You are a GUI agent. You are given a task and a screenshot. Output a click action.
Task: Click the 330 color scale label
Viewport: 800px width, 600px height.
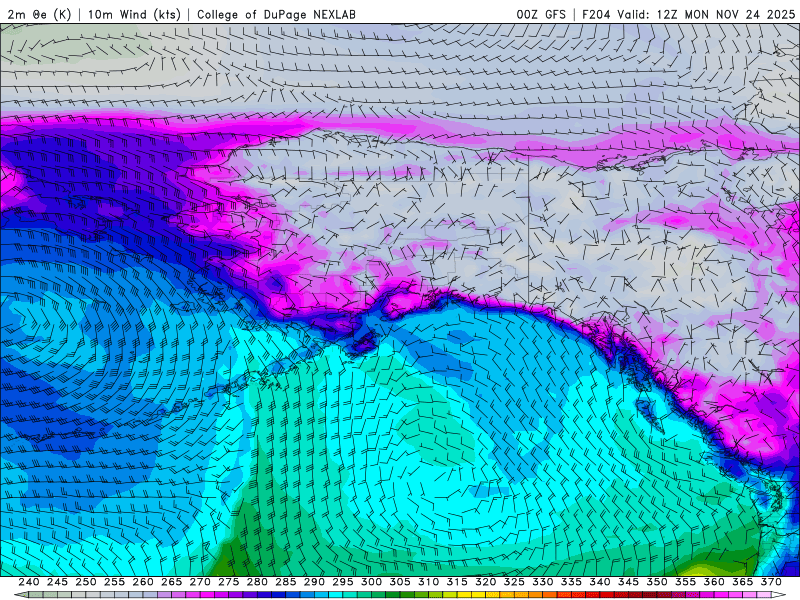(543, 582)
